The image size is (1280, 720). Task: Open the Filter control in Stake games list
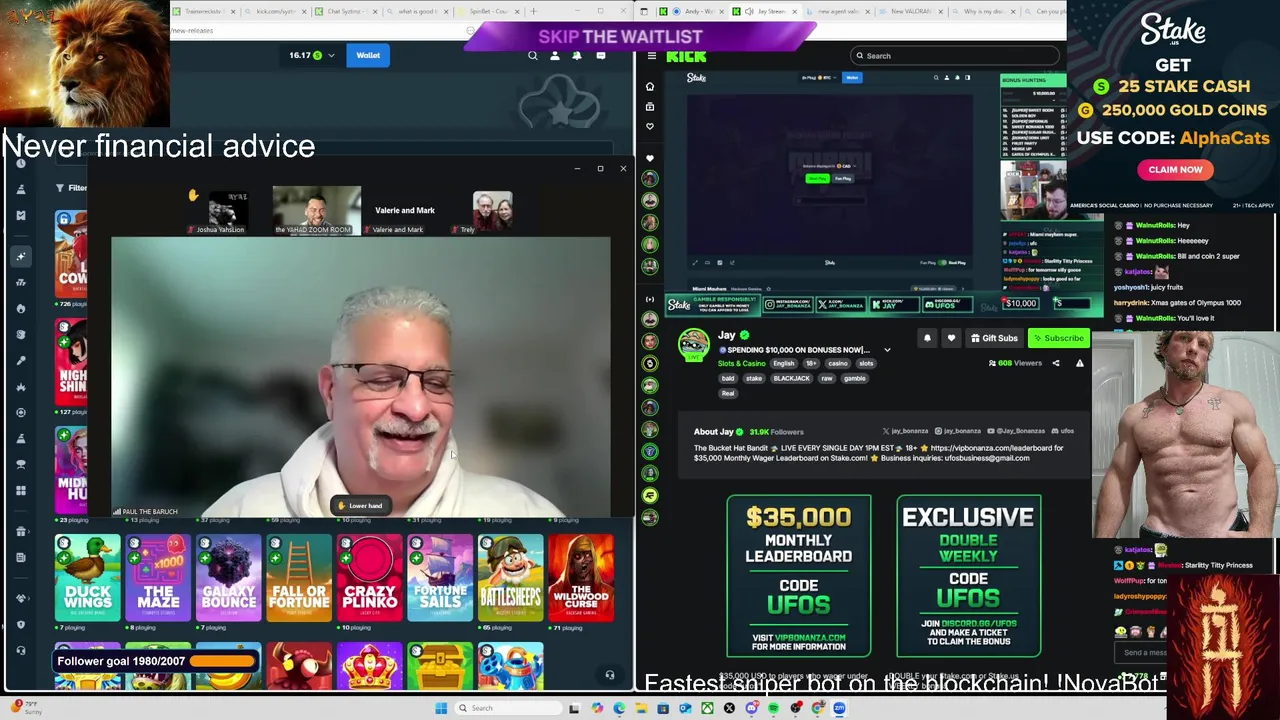[x=72, y=187]
